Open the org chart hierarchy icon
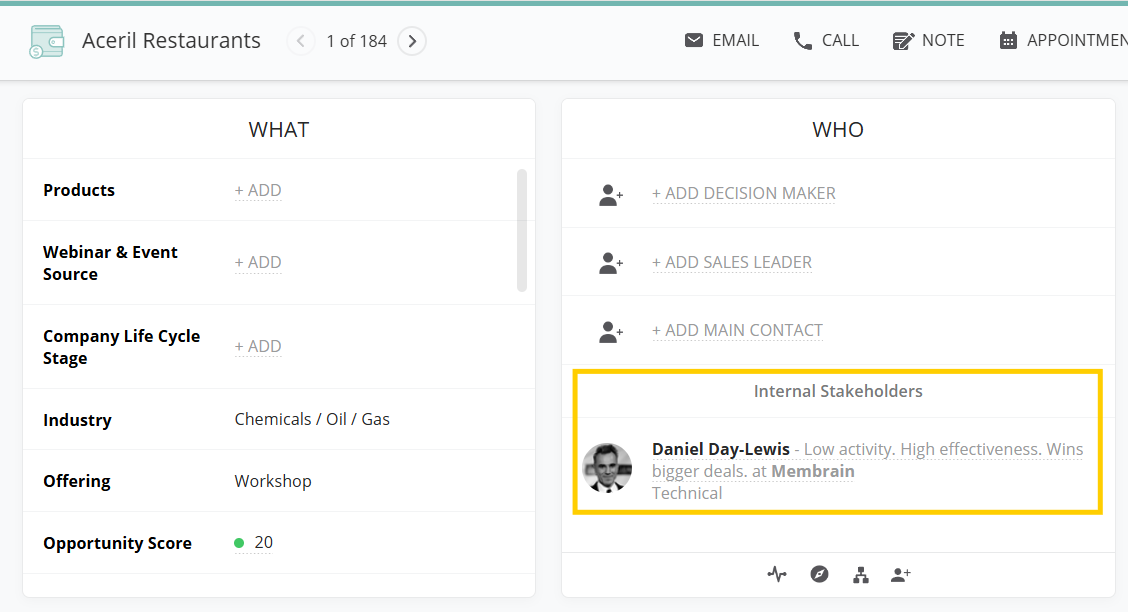Screen dimensions: 1128x612 click(860, 574)
